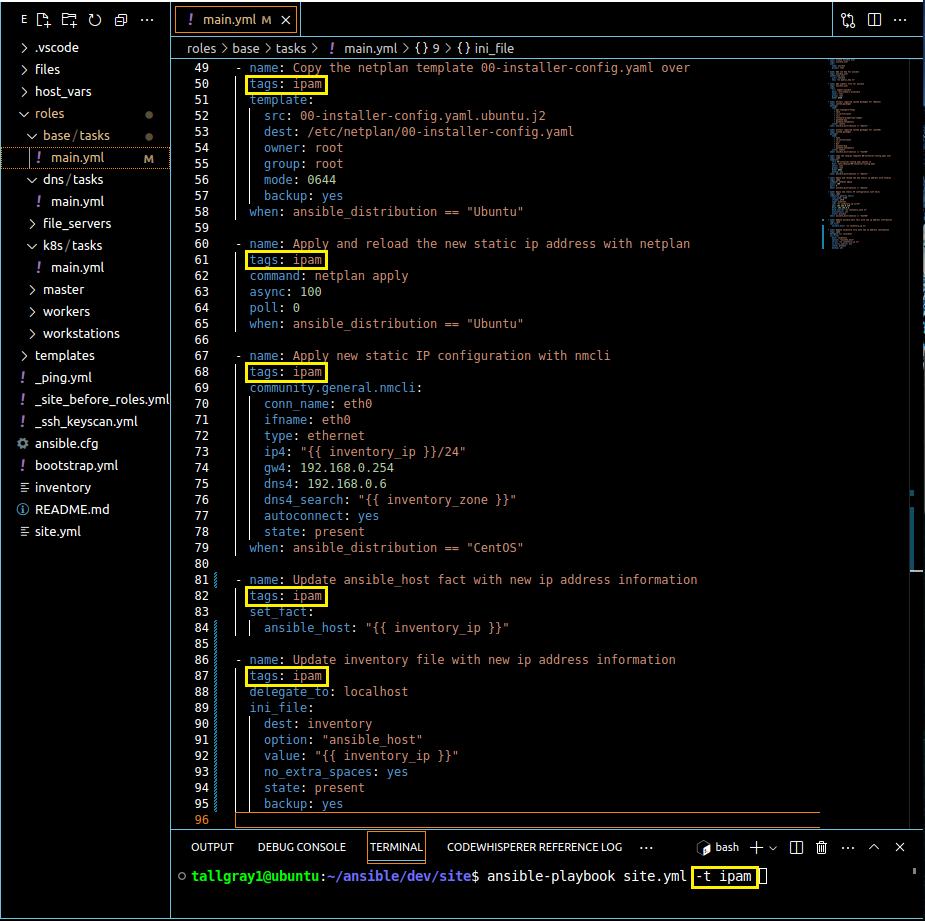Split the editor to the right
The width and height of the screenshot is (925, 921).
click(875, 20)
